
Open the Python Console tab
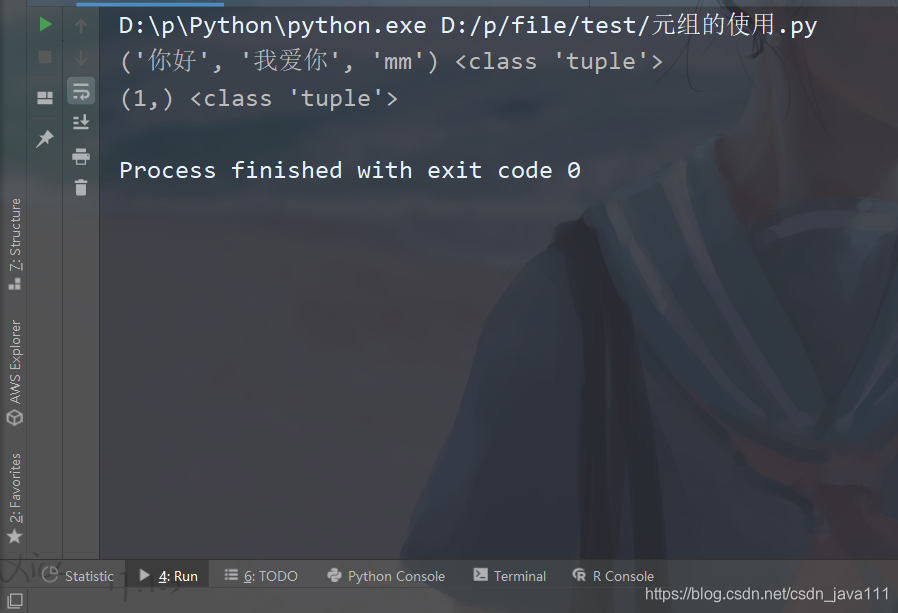pos(386,576)
